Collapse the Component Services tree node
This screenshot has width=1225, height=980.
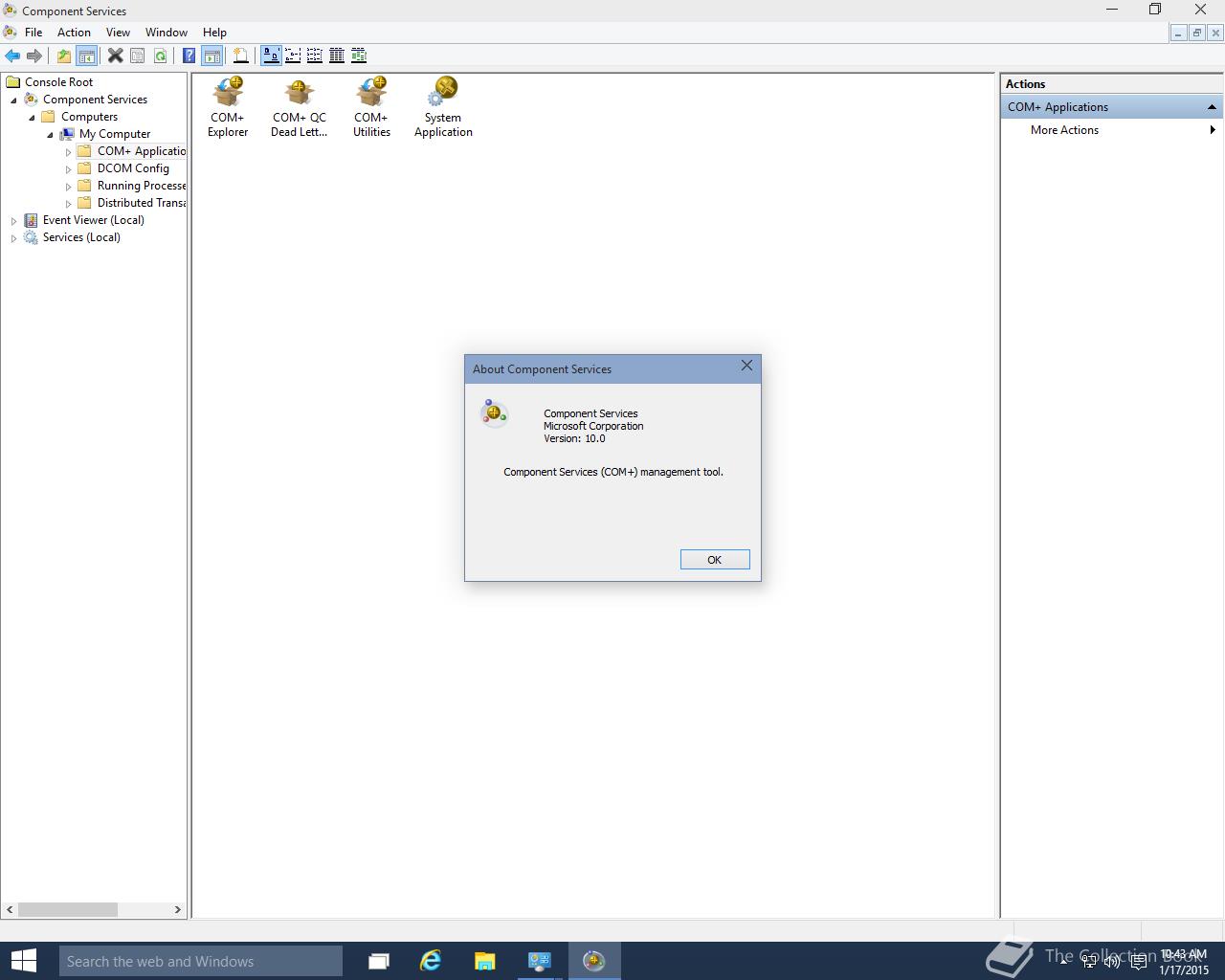pos(13,100)
